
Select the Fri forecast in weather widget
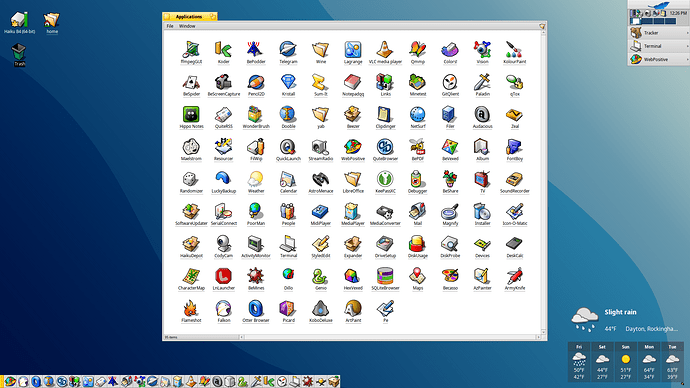(579, 362)
